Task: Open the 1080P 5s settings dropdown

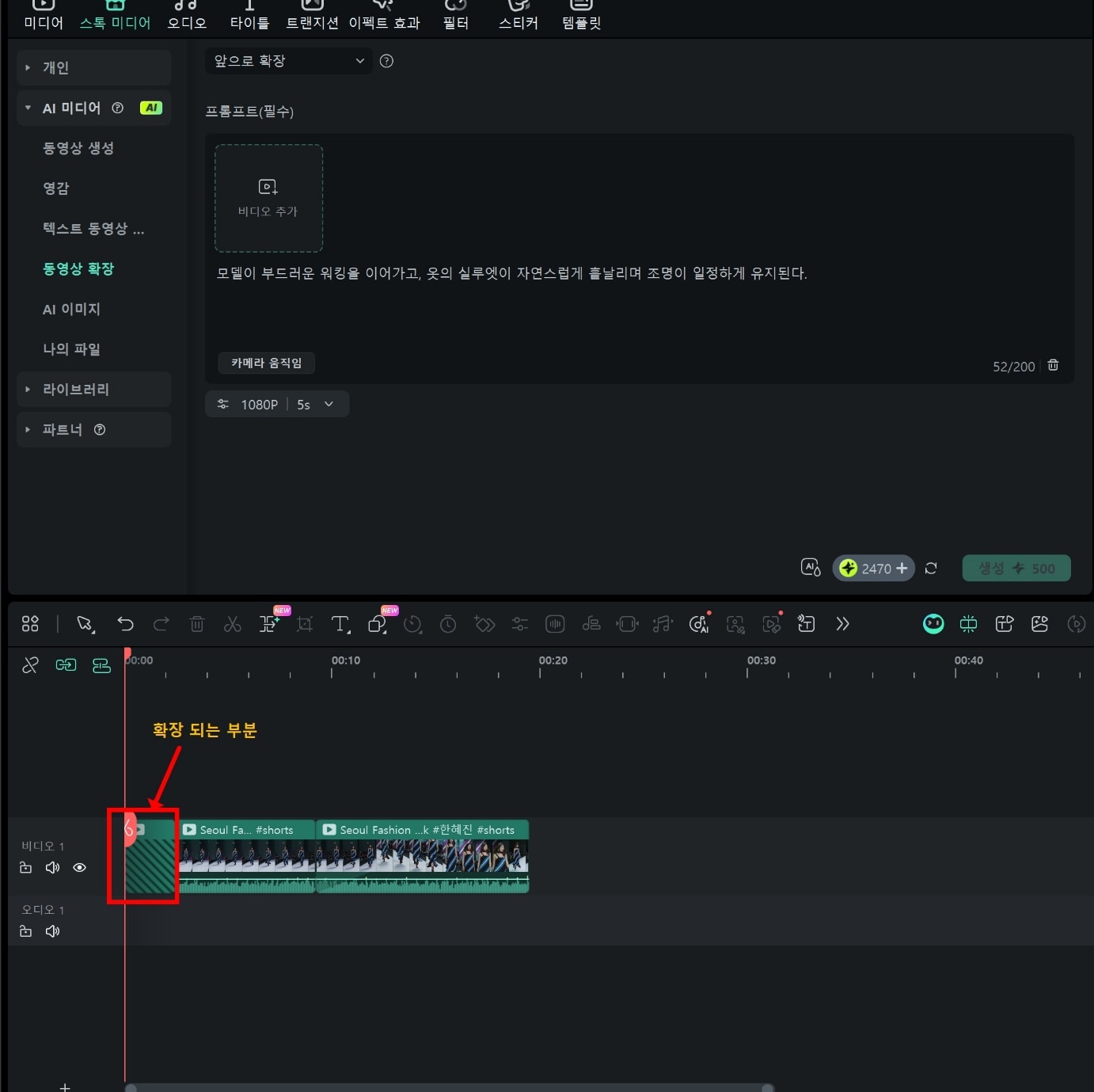Action: (x=277, y=404)
